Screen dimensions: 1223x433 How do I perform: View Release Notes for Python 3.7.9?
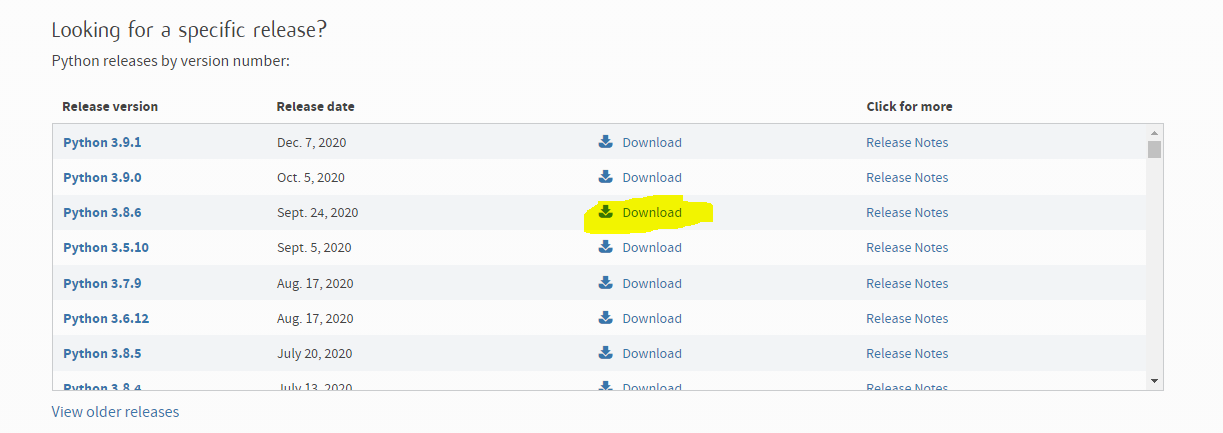pos(907,283)
